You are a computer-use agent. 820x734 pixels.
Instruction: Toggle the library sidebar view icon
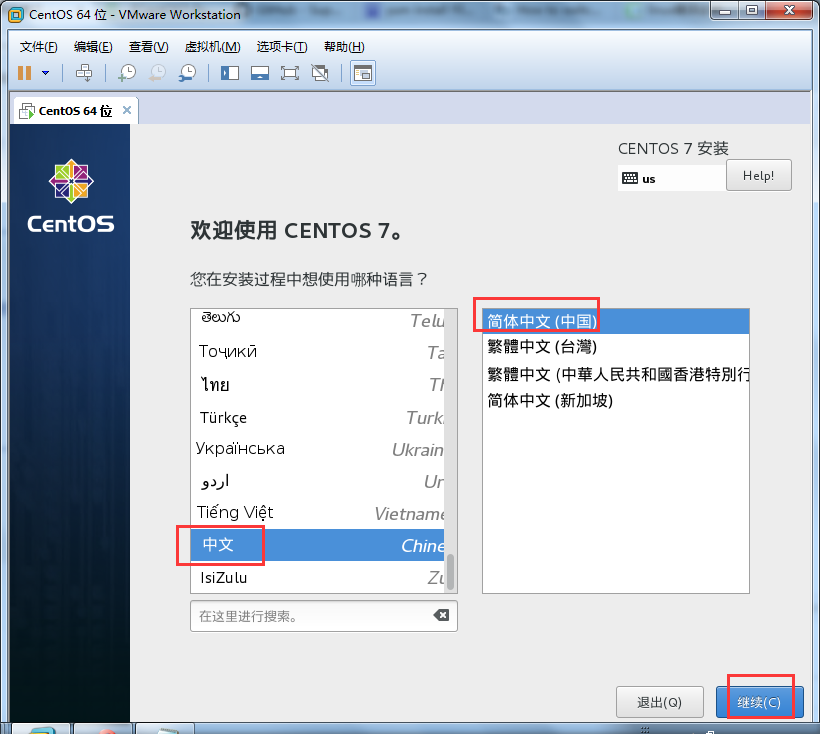(x=230, y=73)
